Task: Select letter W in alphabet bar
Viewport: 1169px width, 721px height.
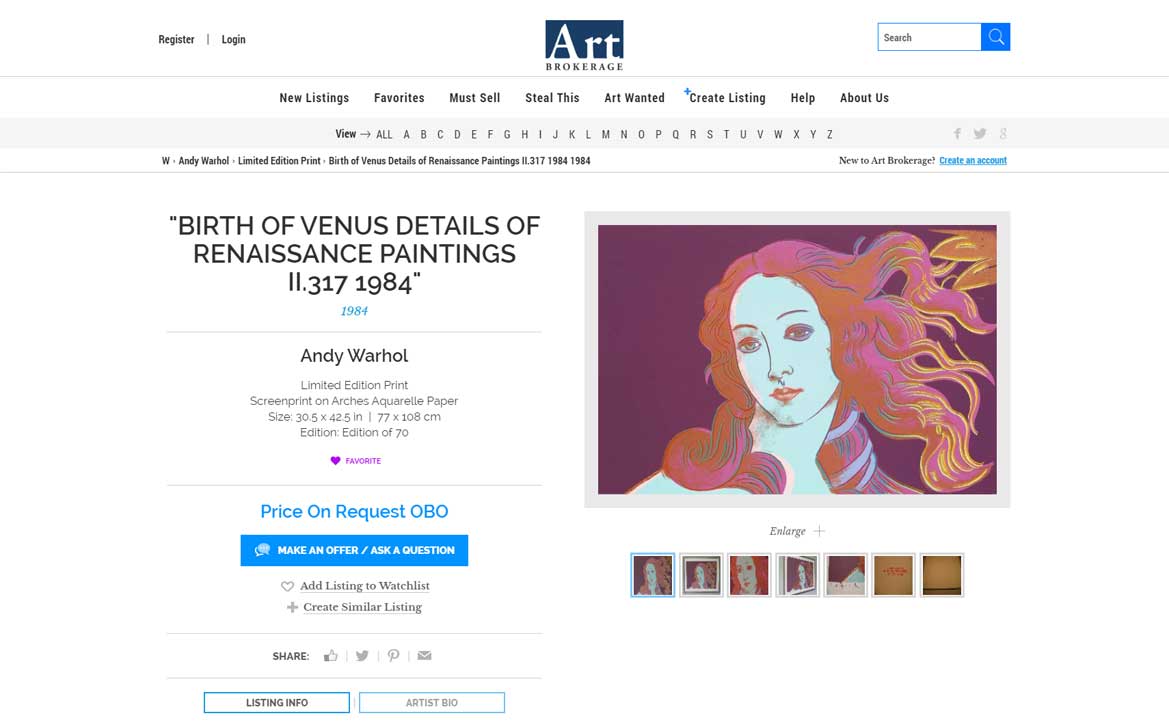Action: 778,134
